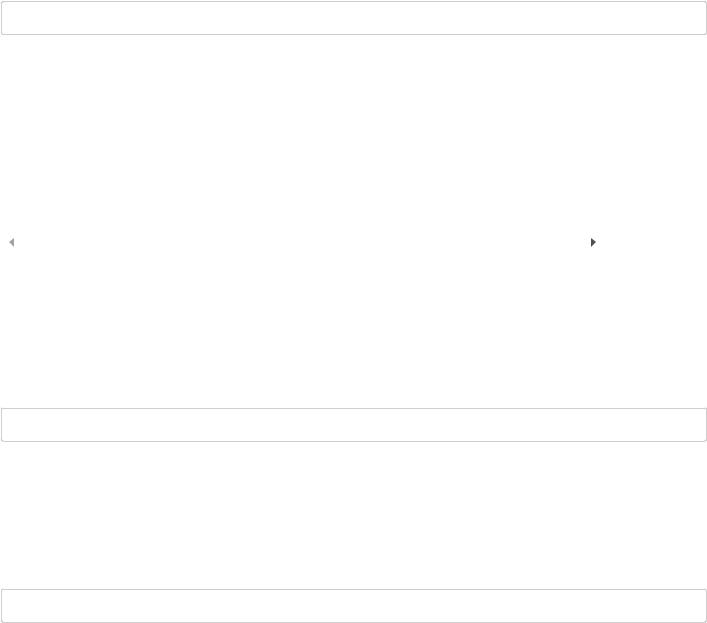The height and width of the screenshot is (623, 707).
Task: Click the right-pointing dark arrow
Action: (593, 243)
